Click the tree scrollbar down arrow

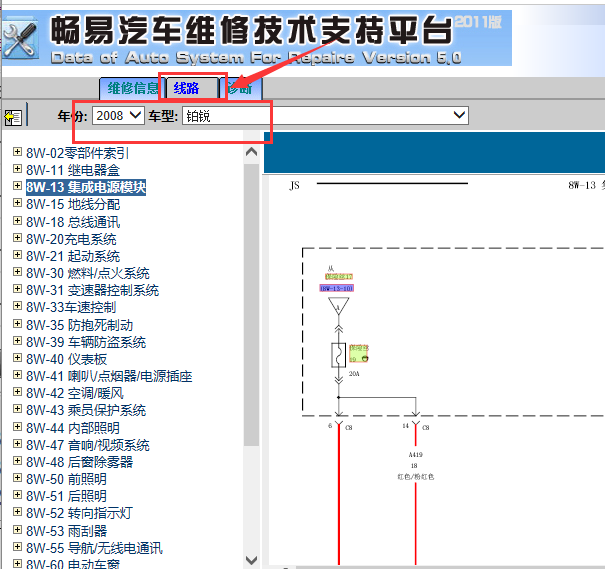pos(252,560)
